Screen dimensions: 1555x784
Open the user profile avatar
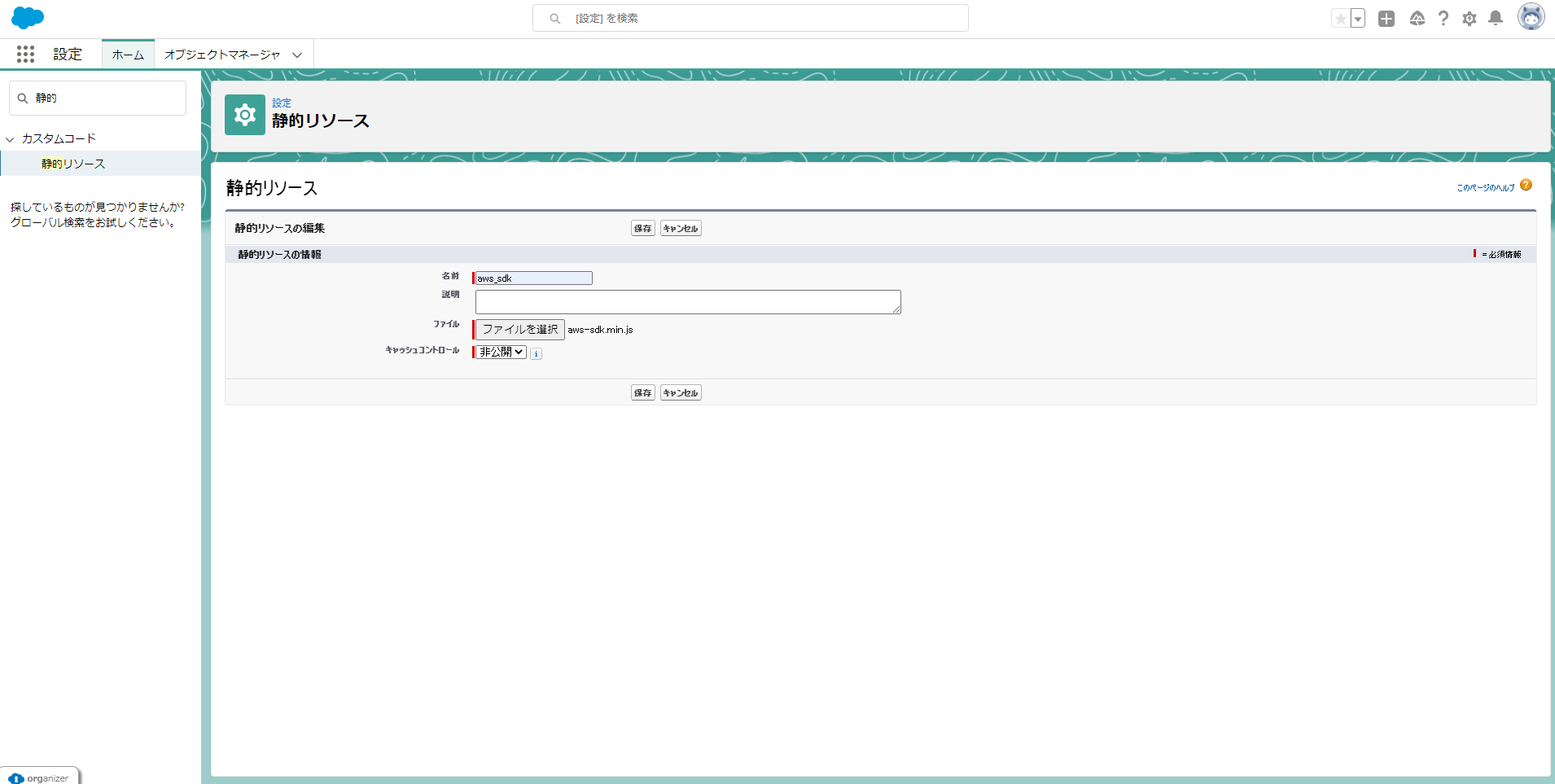1531,16
